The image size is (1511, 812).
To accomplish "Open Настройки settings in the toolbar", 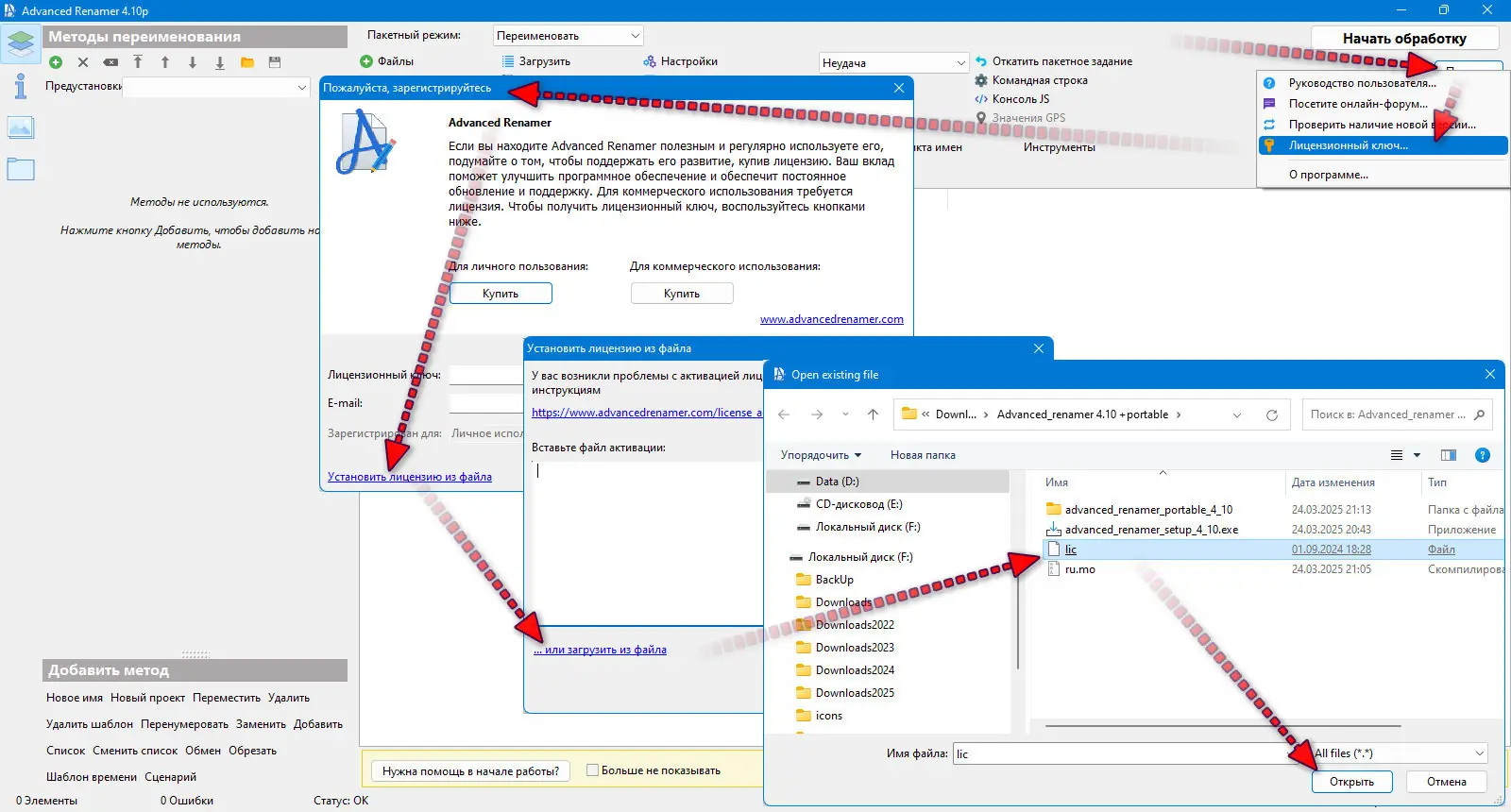I will [680, 61].
